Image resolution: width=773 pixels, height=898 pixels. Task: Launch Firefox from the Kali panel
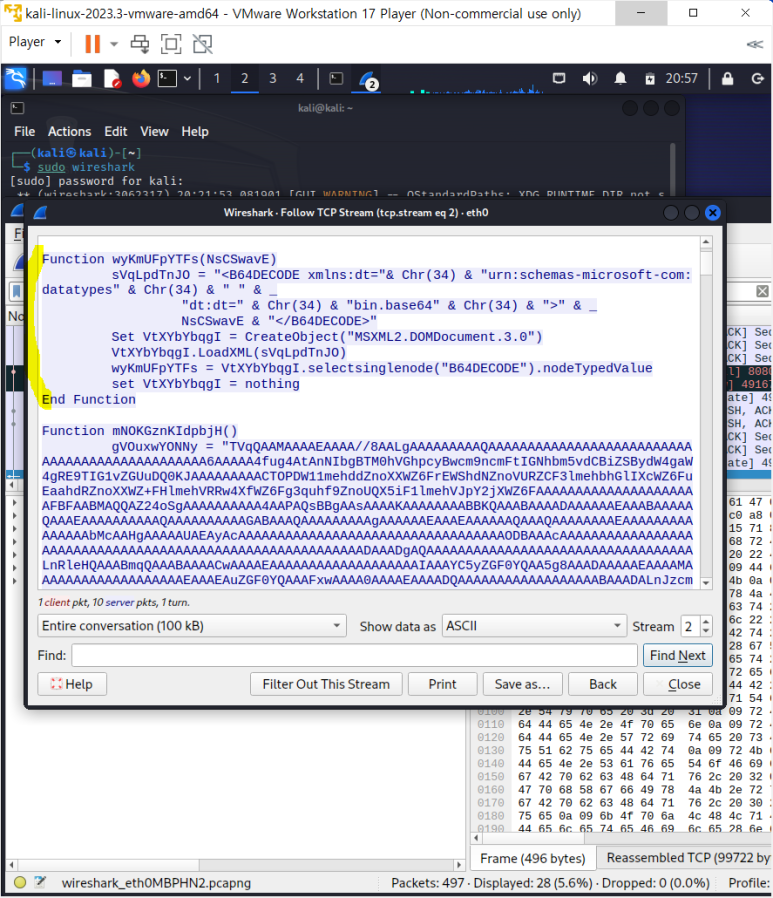point(140,78)
